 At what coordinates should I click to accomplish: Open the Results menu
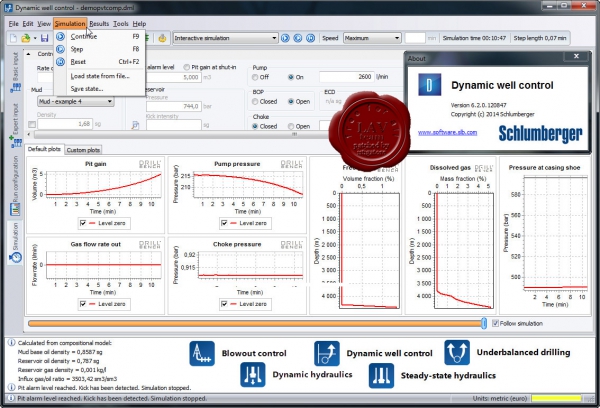(x=99, y=24)
